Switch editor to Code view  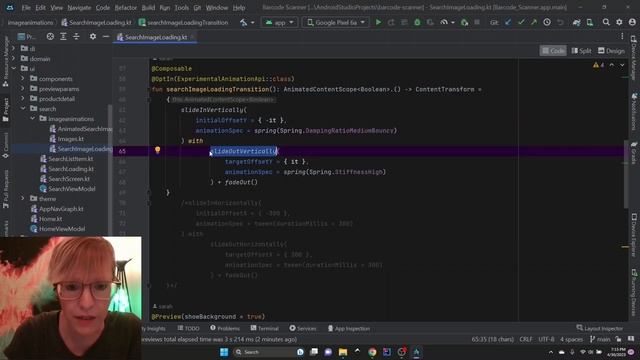tap(553, 51)
